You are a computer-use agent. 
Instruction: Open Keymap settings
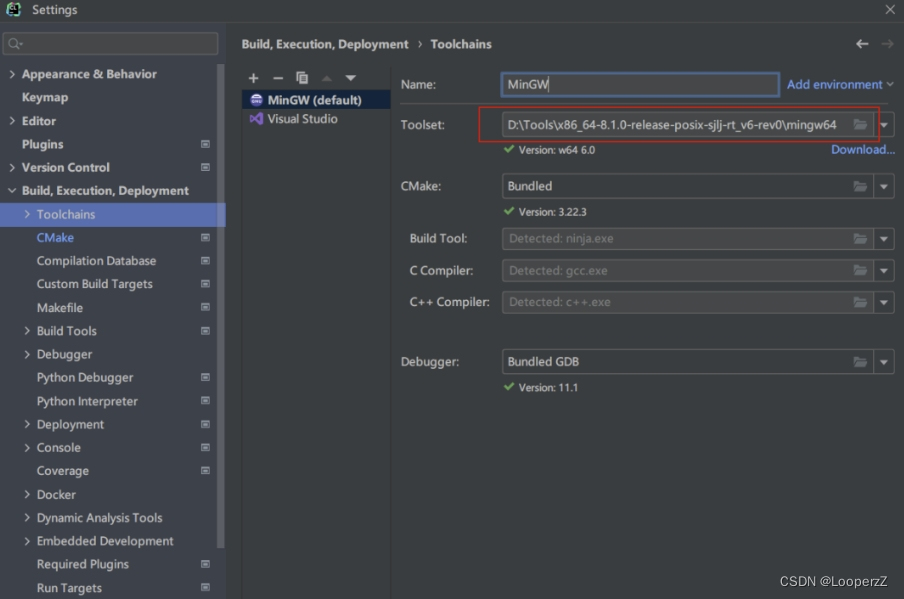(45, 97)
